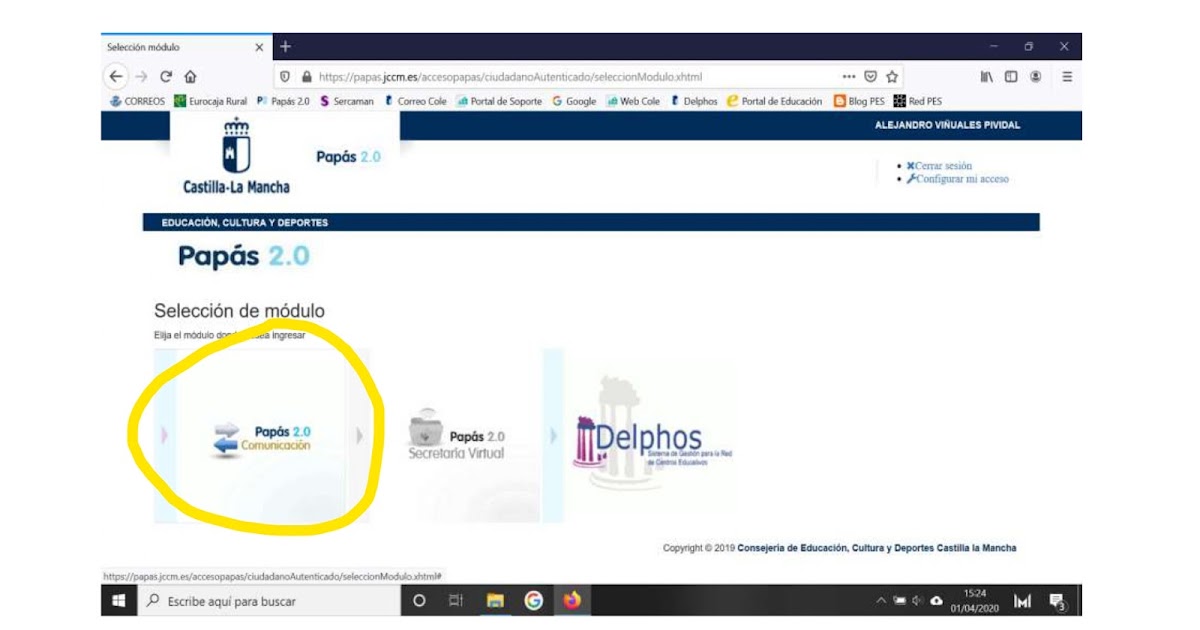The height and width of the screenshot is (630, 1200).
Task: Open the Portal de Soporte bookmark
Action: (x=499, y=101)
